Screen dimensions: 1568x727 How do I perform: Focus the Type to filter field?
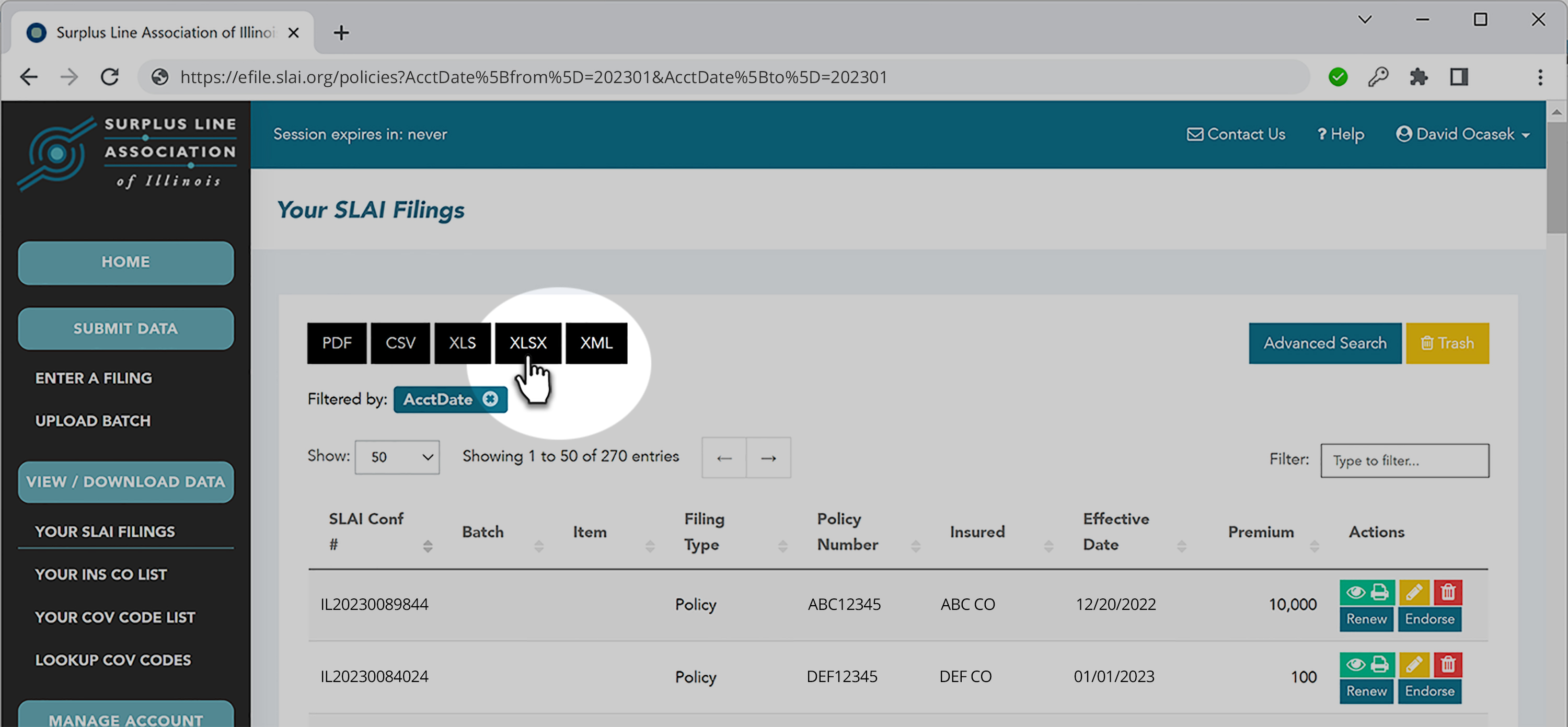point(1405,461)
